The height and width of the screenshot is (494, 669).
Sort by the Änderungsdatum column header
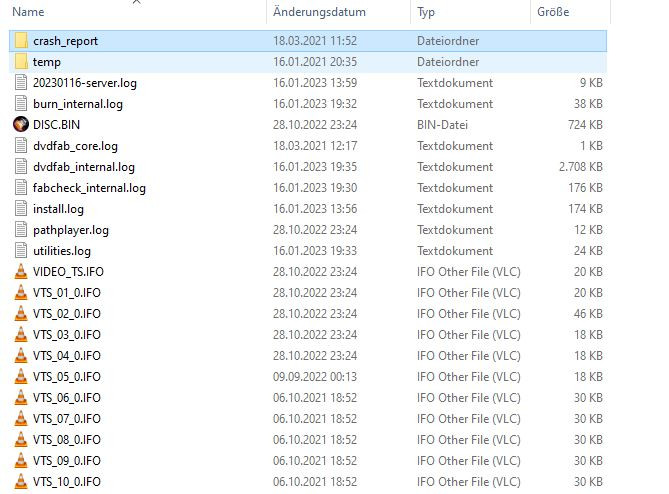[319, 12]
